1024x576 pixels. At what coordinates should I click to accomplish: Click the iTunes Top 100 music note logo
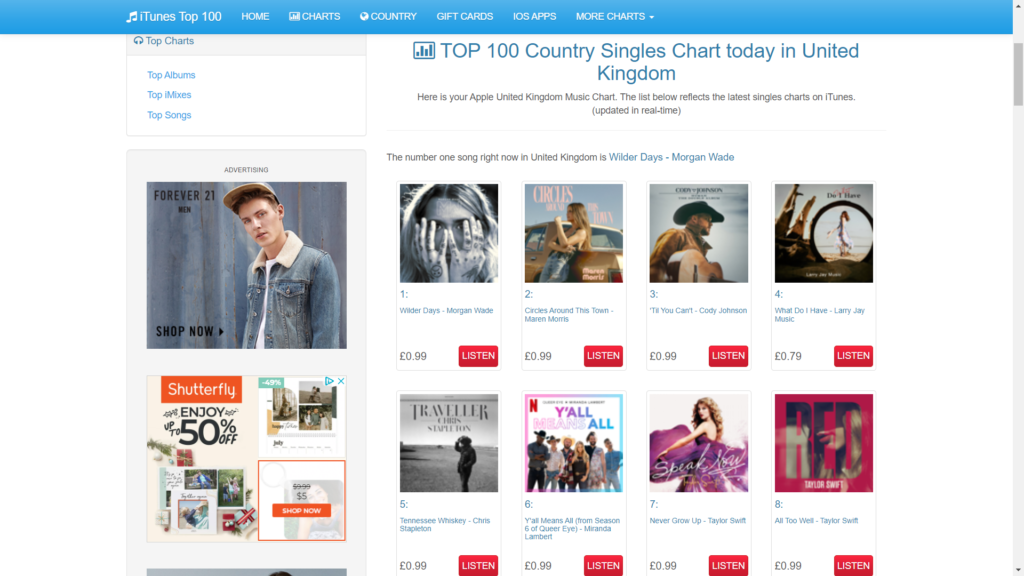pyautogui.click(x=131, y=17)
